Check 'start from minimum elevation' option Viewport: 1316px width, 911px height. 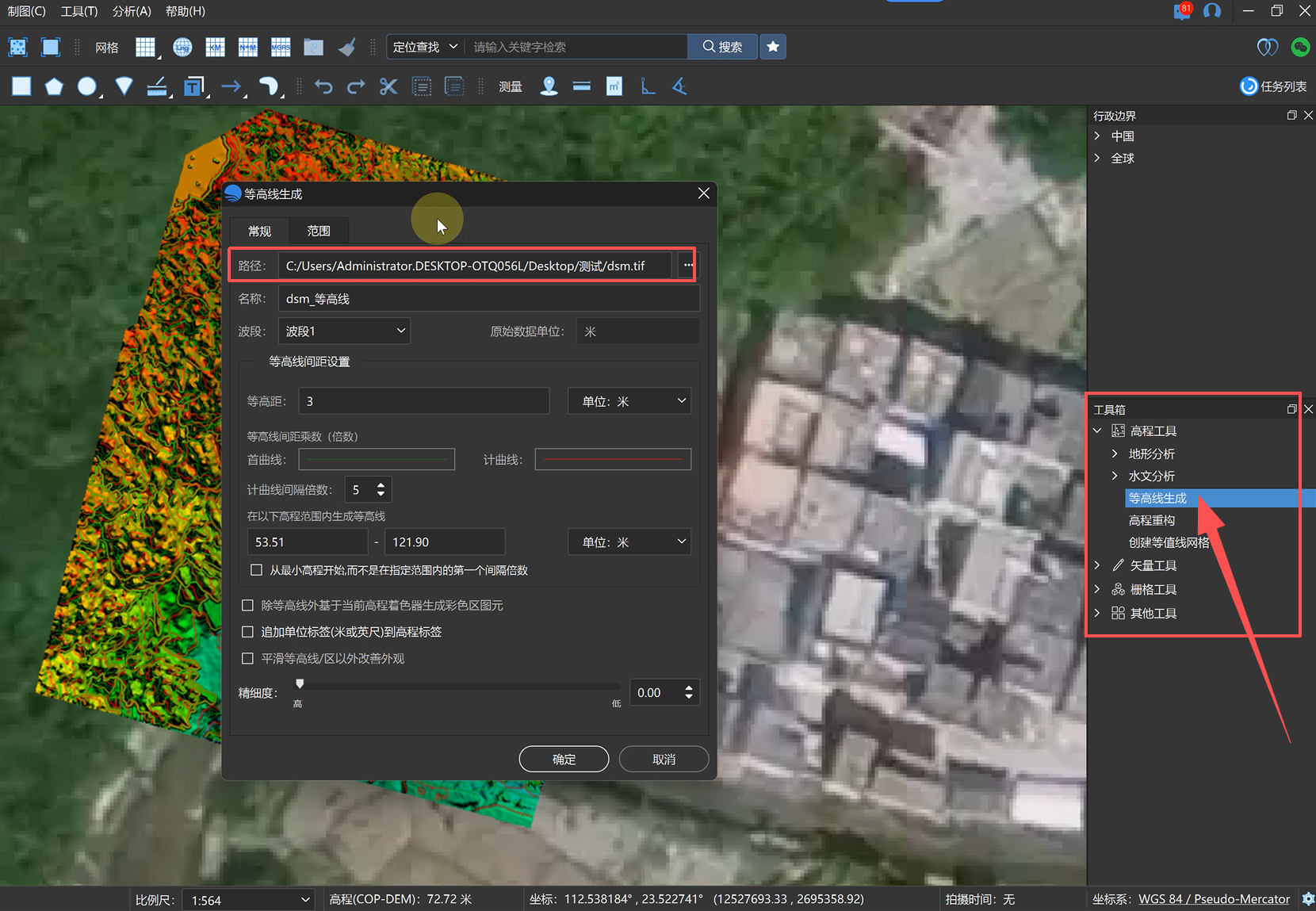point(256,570)
